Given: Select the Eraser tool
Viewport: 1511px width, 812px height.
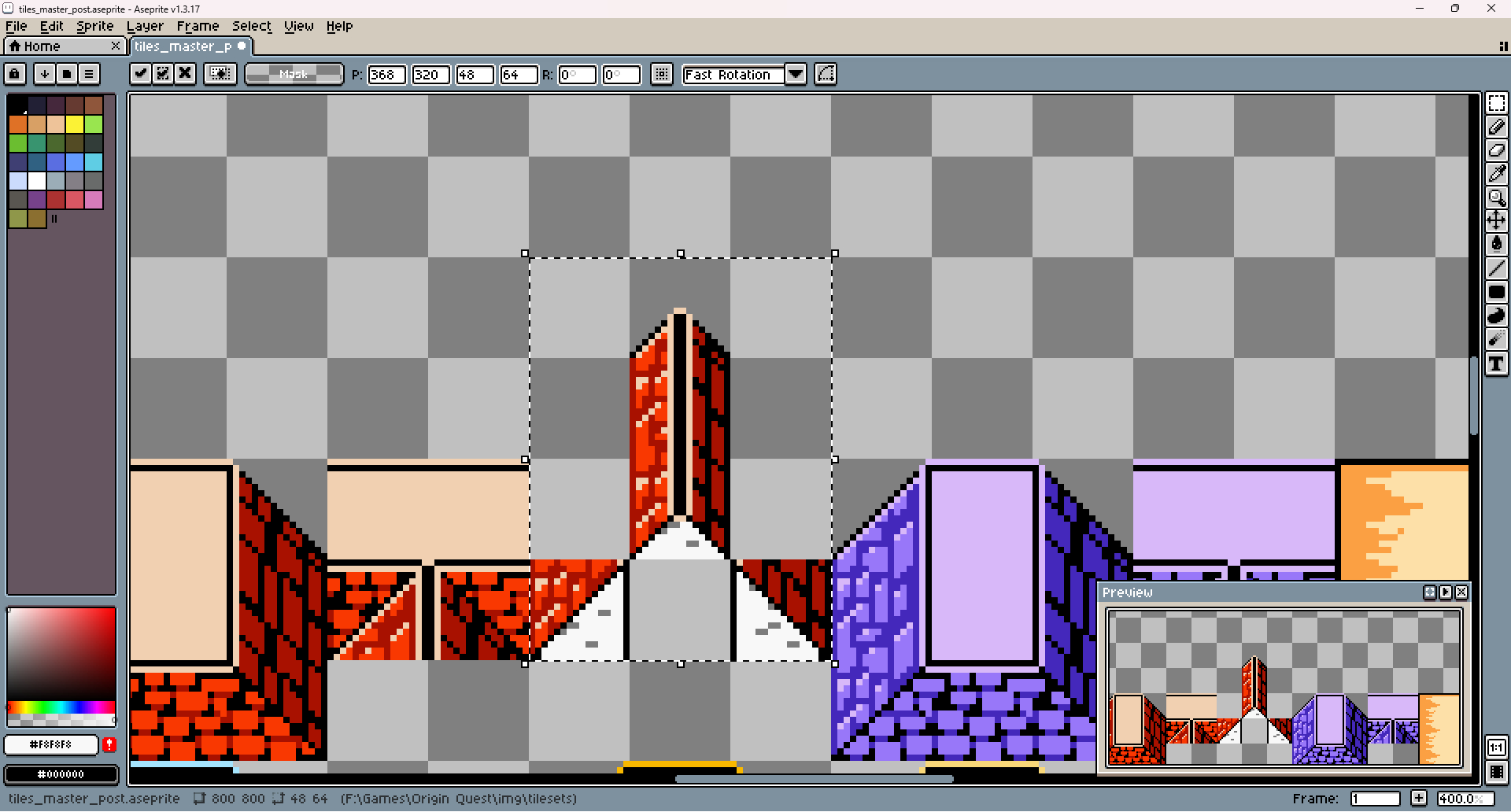Looking at the screenshot, I should (x=1496, y=150).
